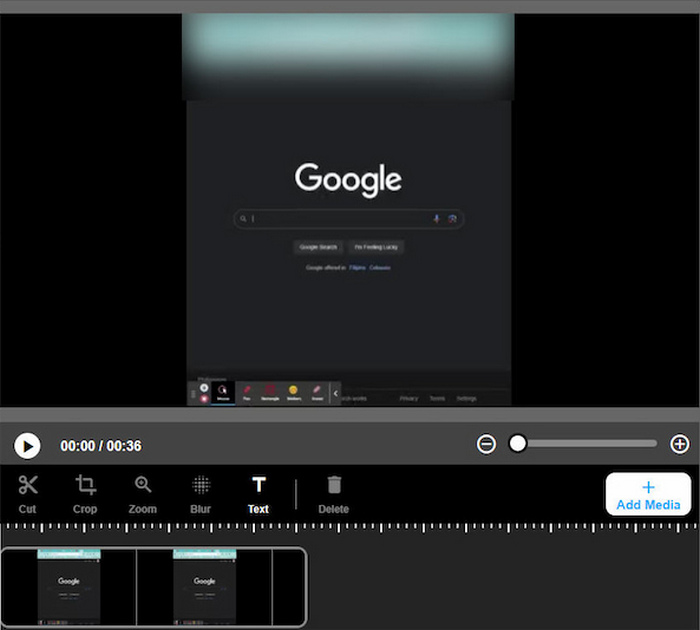Select the first clip thumbnail in timeline

[69, 587]
